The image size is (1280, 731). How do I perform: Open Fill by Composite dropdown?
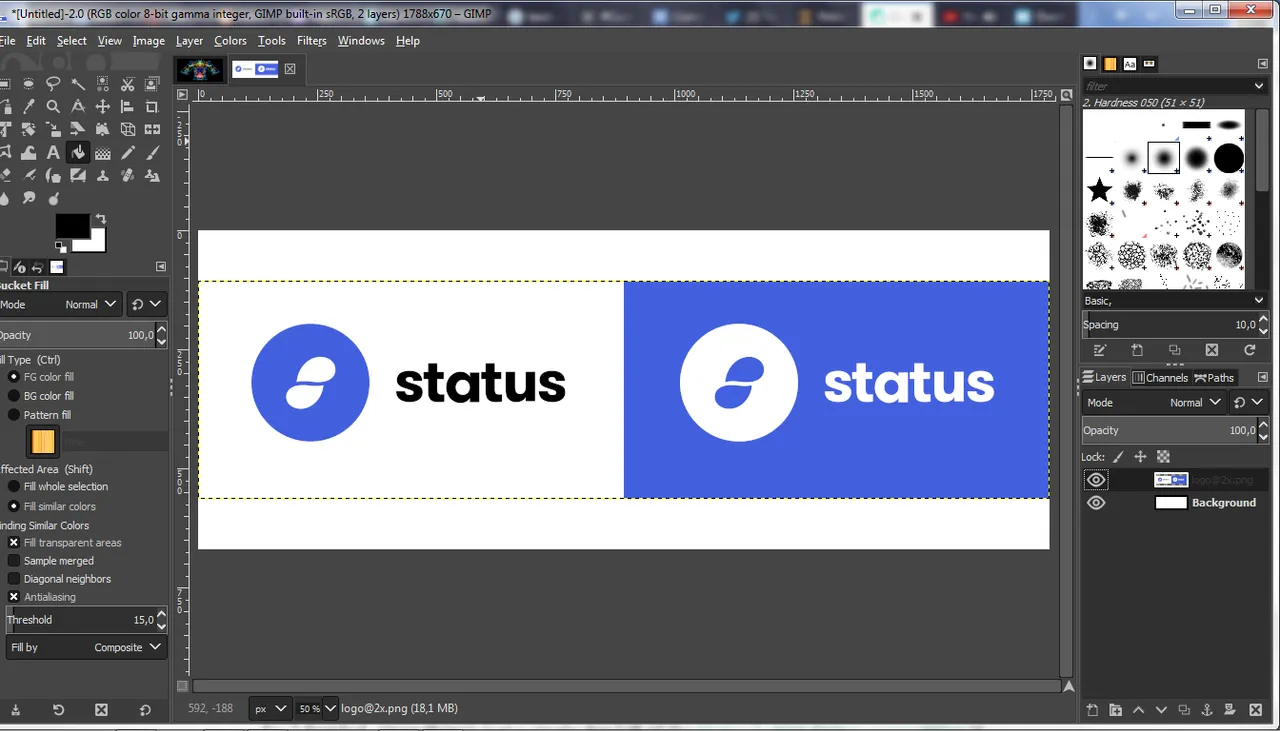(x=85, y=647)
